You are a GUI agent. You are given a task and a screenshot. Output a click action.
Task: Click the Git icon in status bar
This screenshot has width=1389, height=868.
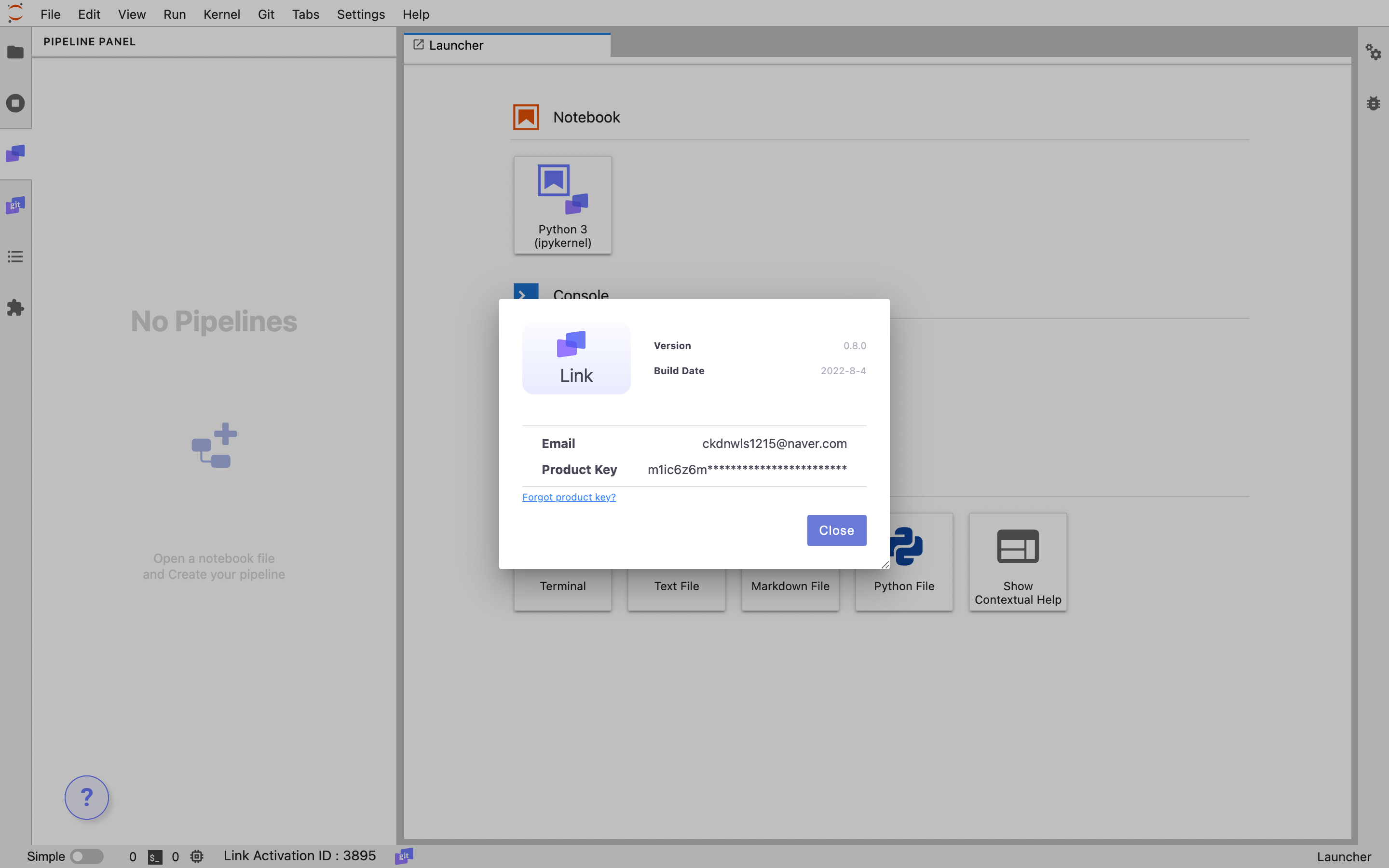coord(404,856)
